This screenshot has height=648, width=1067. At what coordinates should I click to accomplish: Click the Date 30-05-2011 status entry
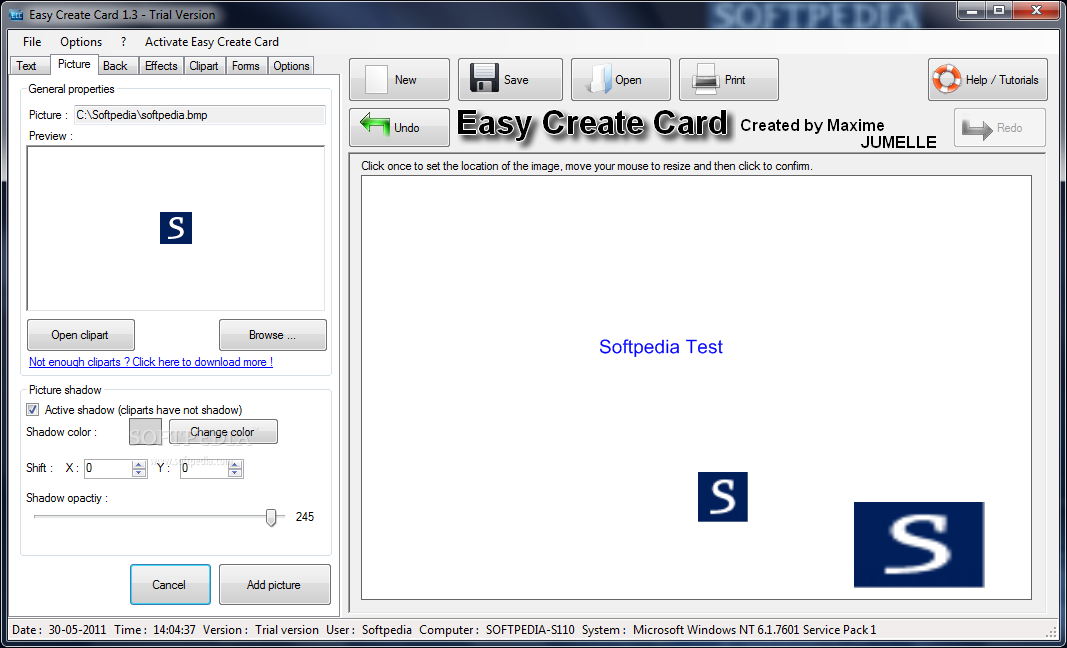click(x=59, y=630)
